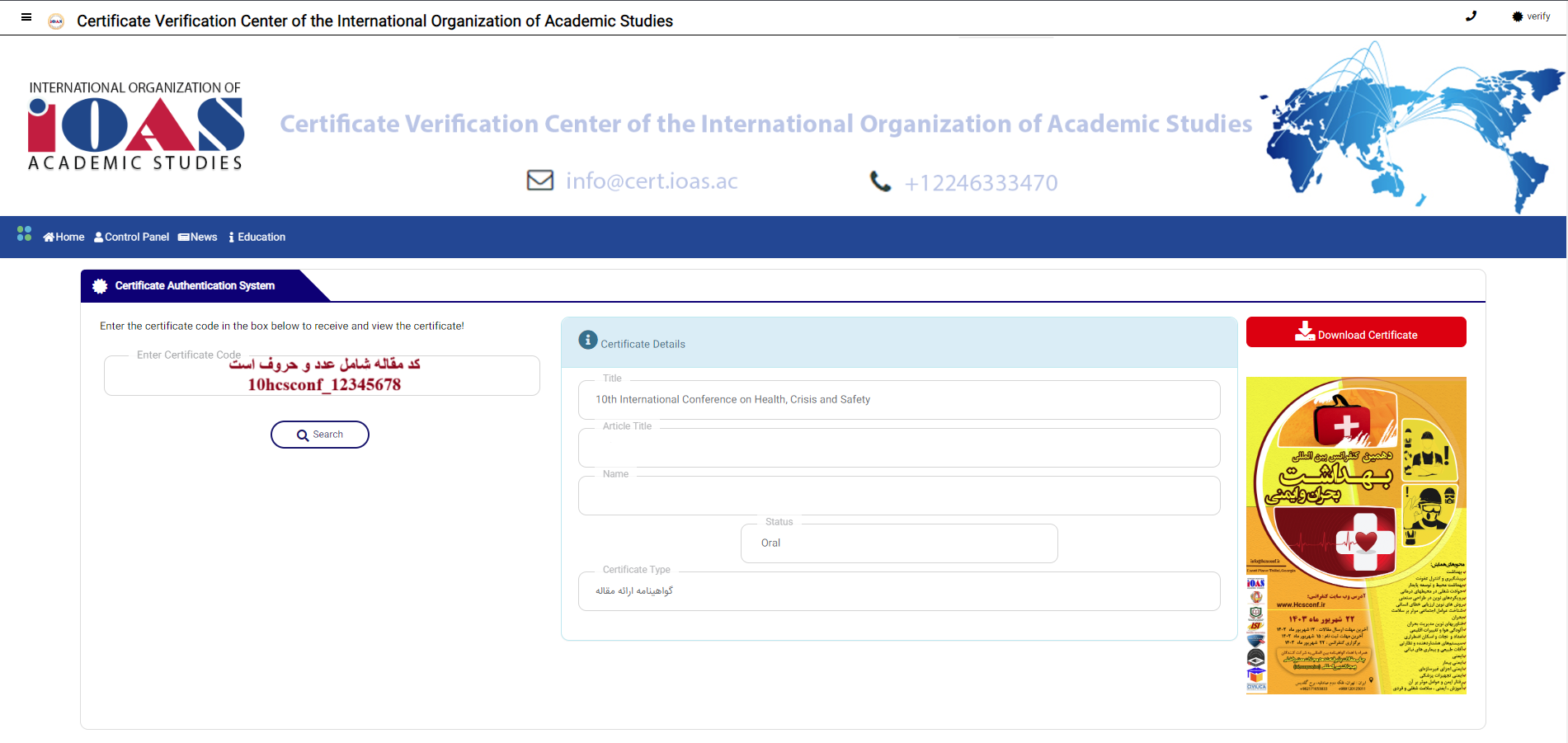1568x743 pixels.
Task: Click the Status field showing Oral
Action: 899,543
